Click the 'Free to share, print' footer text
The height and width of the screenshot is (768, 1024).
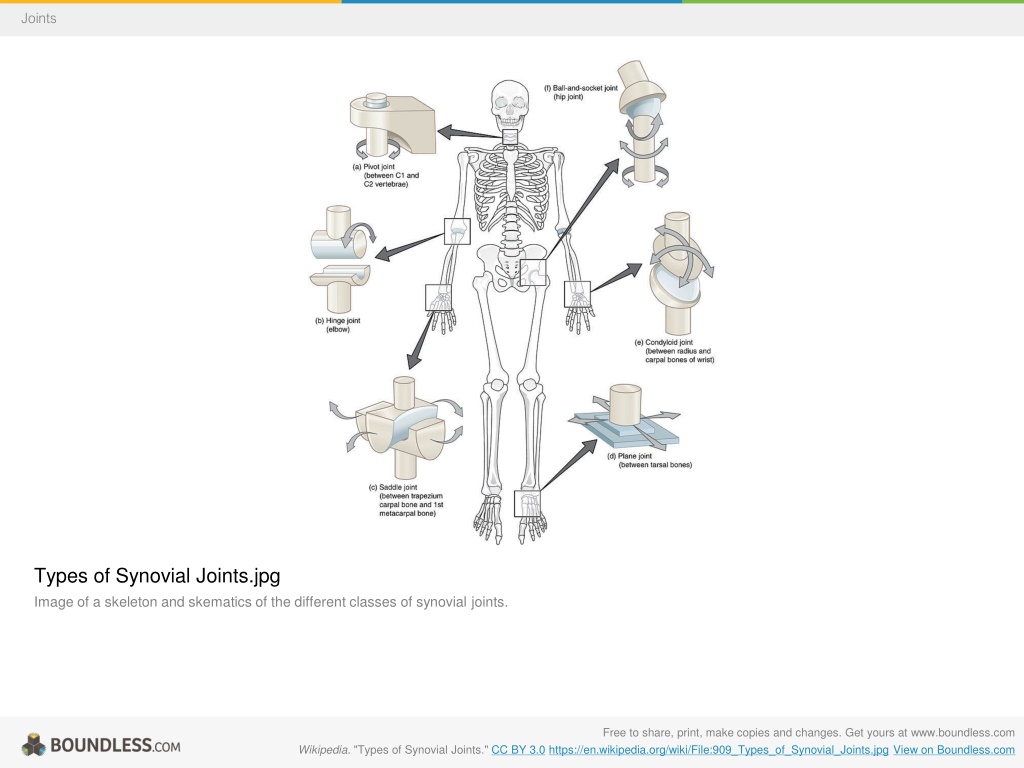click(x=808, y=733)
